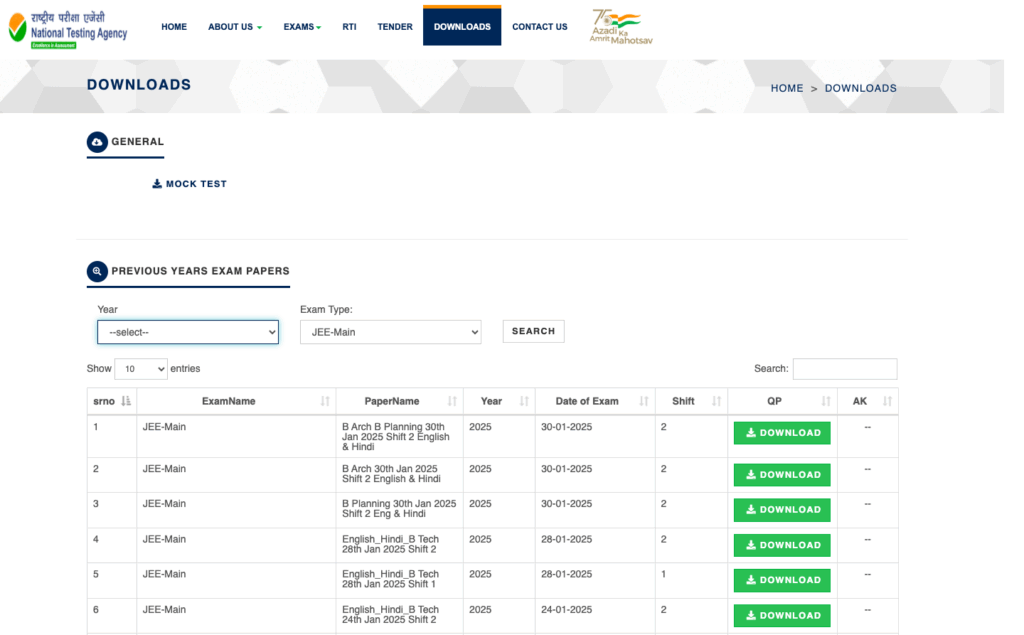Click the General section cloud icon
Image resolution: width=1024 pixels, height=635 pixels.
click(97, 142)
